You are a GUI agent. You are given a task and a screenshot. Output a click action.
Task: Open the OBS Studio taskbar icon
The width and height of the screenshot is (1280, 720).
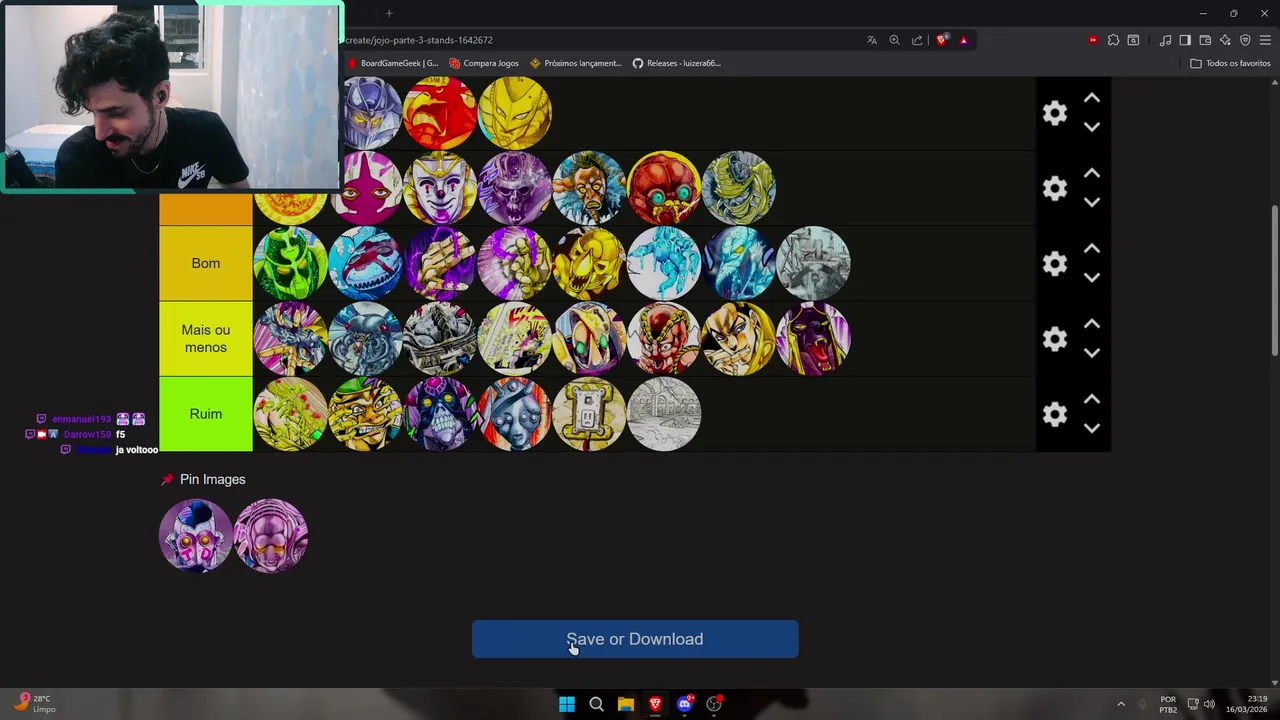coord(714,704)
